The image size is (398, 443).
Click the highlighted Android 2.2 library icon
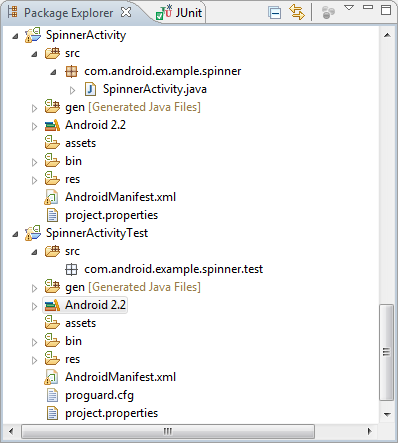pos(52,305)
